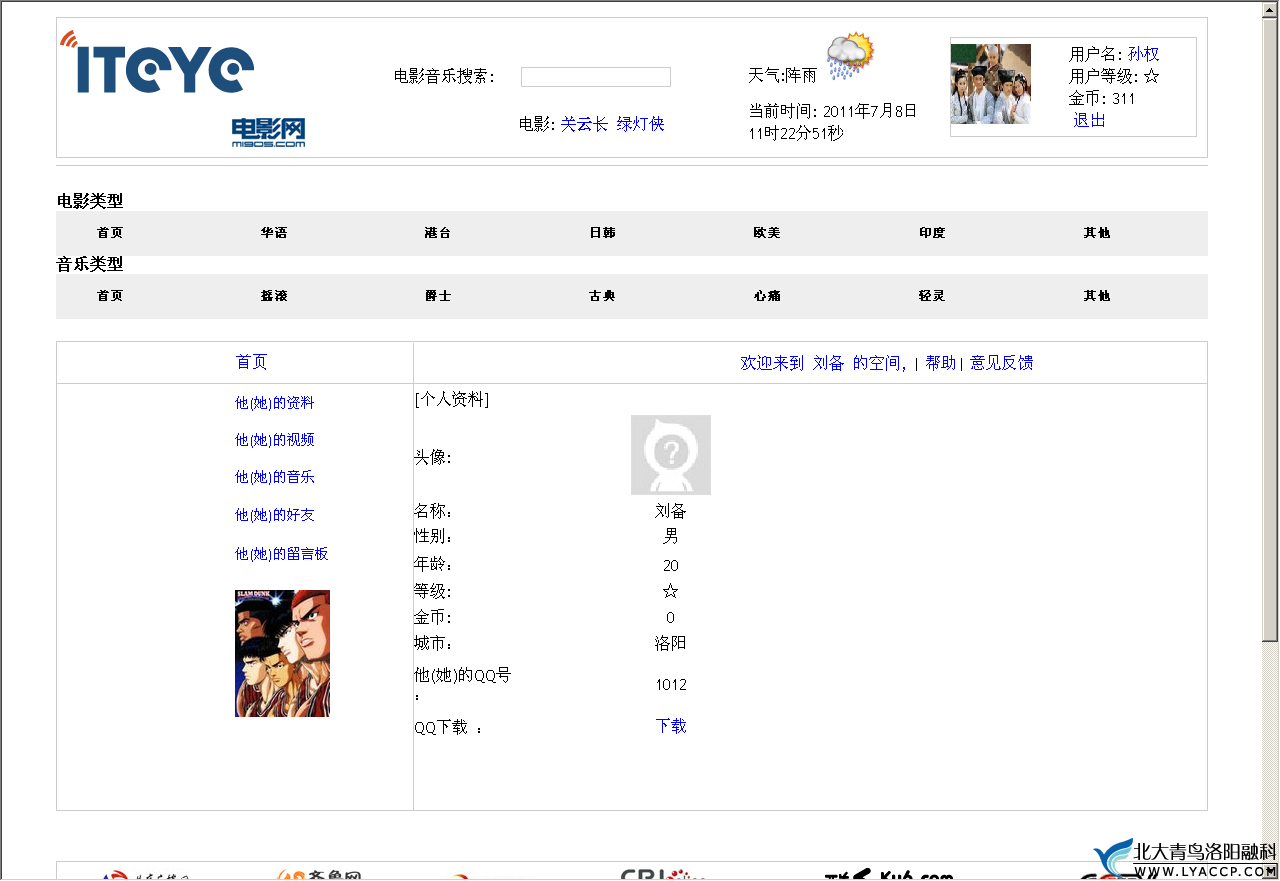1280x881 pixels.
Task: Select 爵士 music category
Action: [438, 296]
